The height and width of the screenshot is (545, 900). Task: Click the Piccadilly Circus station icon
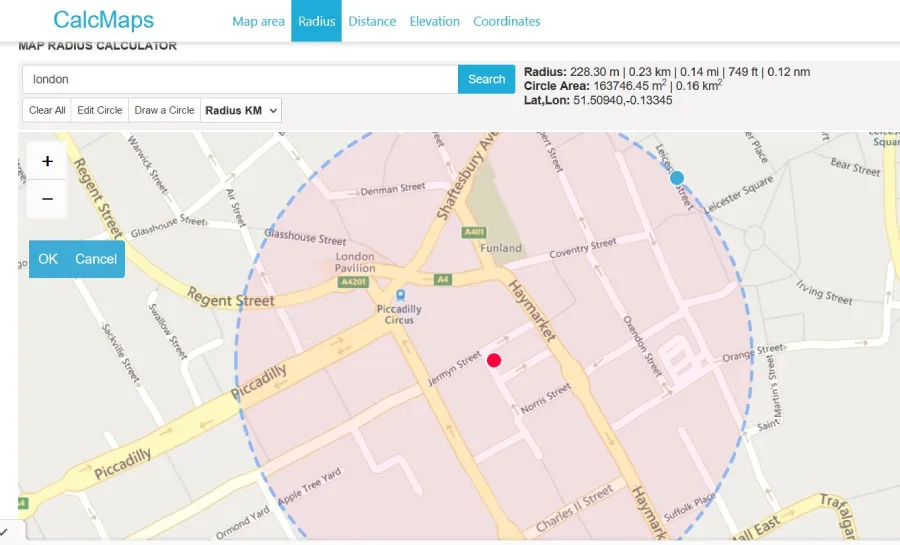coord(400,295)
